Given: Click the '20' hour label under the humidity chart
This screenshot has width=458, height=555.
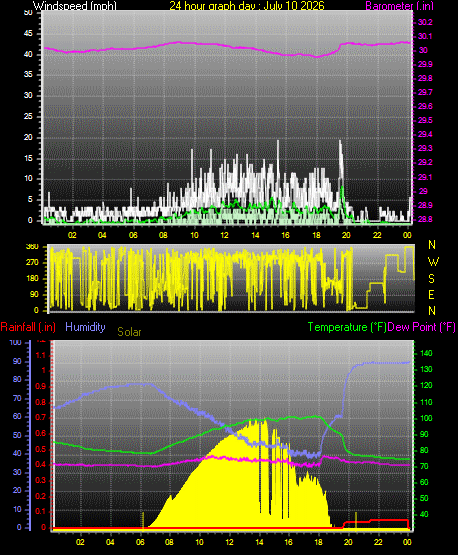Looking at the screenshot, I should (x=348, y=542).
